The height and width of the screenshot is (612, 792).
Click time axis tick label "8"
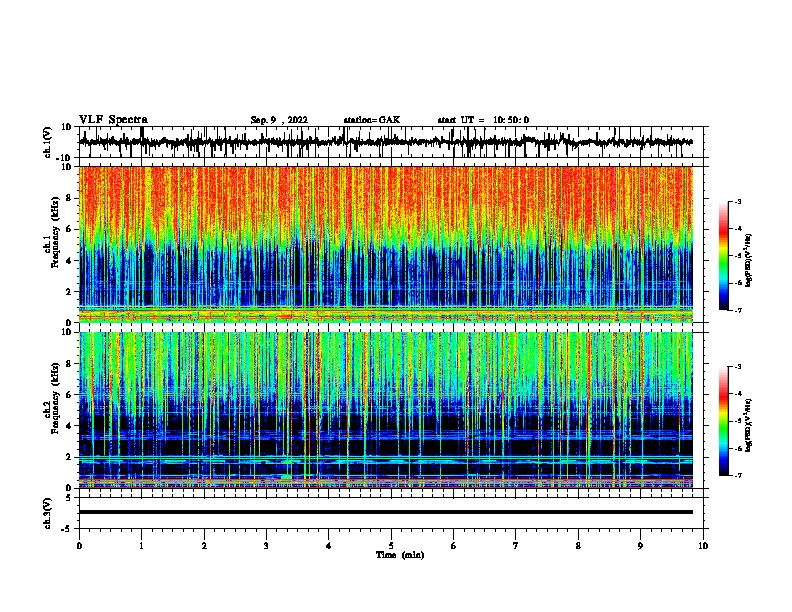click(x=578, y=546)
